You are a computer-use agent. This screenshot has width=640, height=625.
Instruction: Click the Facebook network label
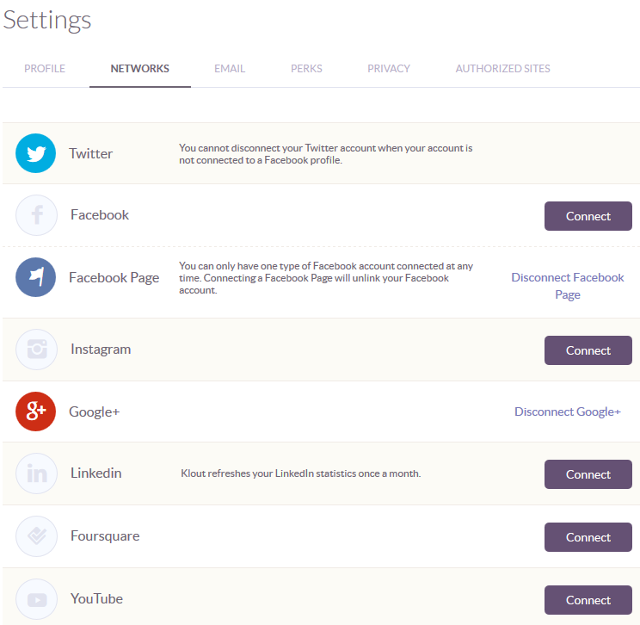[x=100, y=215]
